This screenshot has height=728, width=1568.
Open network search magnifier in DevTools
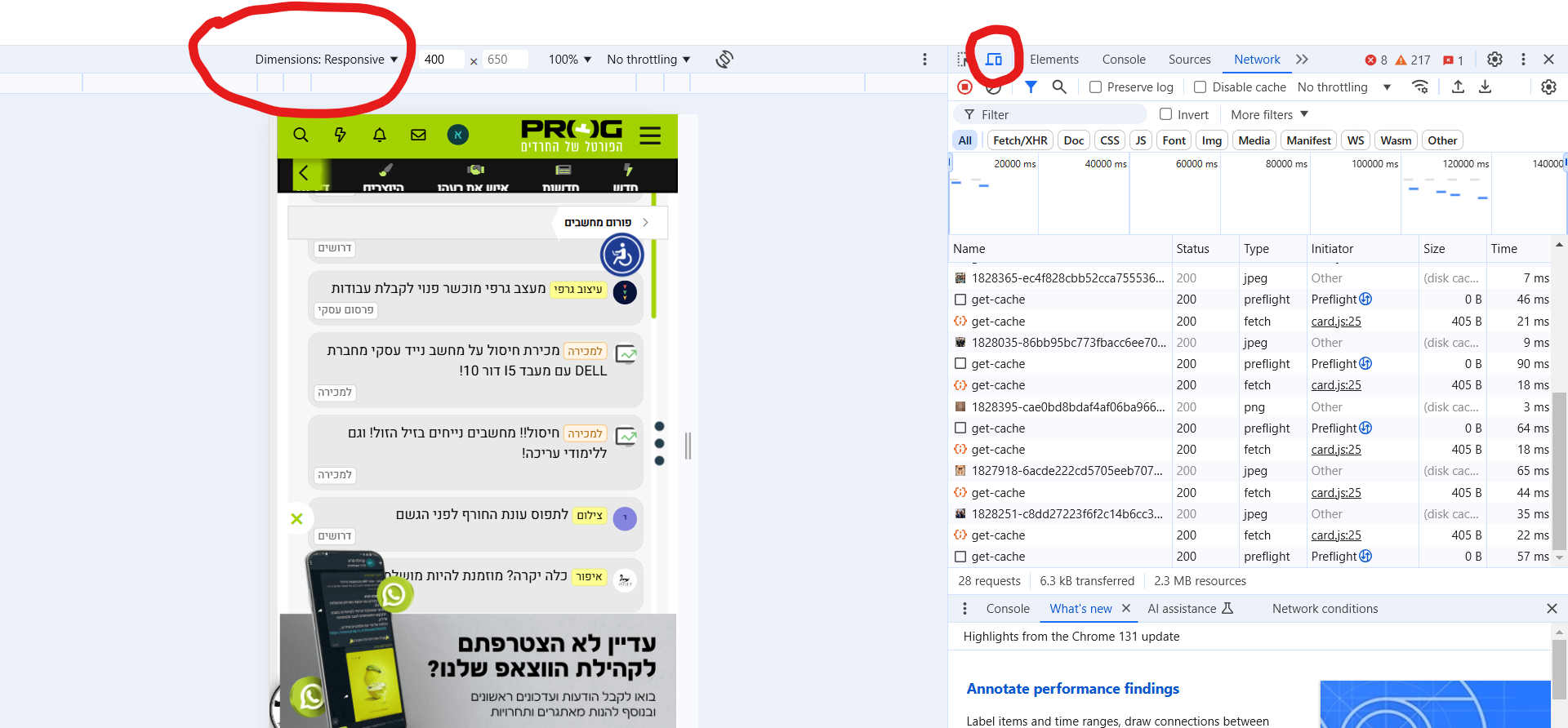pyautogui.click(x=1059, y=87)
